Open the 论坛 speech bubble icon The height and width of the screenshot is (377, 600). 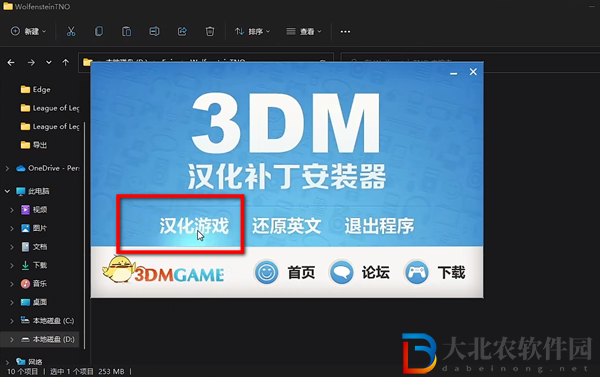341,273
